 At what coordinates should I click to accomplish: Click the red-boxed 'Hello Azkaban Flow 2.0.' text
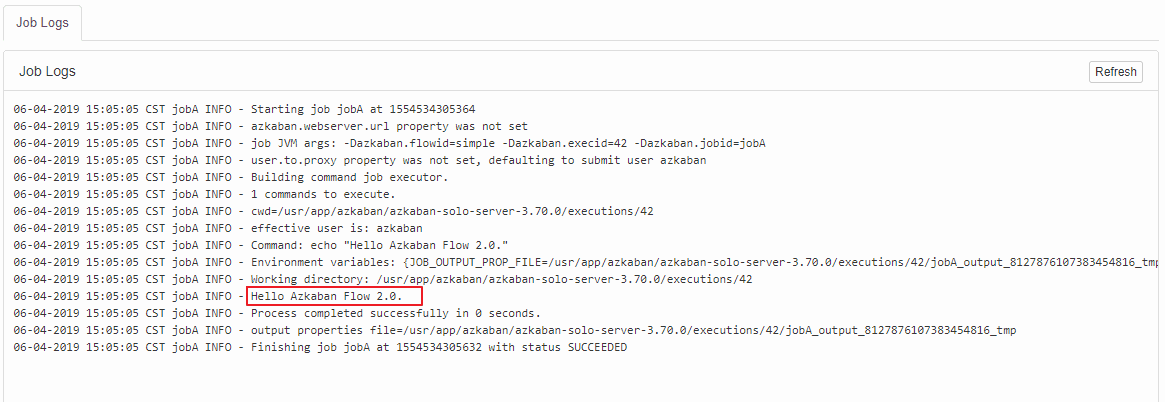tap(334, 296)
